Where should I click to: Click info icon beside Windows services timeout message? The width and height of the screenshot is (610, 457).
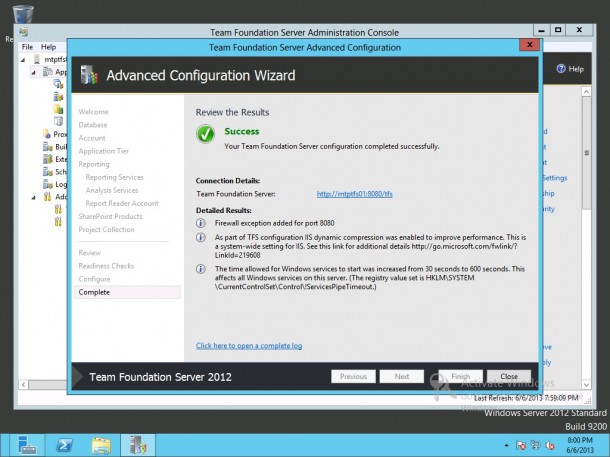click(201, 269)
